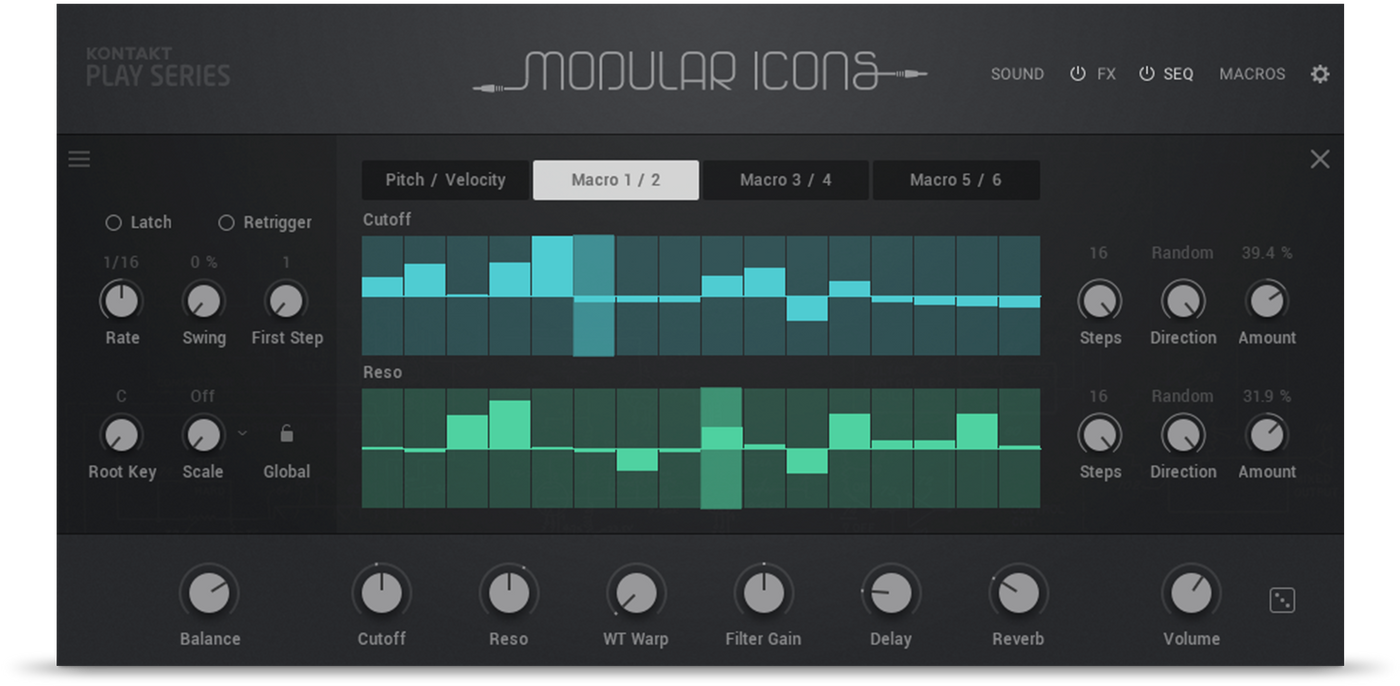Click the Cutoff row Steps knob
1400x686 pixels.
click(x=1099, y=300)
